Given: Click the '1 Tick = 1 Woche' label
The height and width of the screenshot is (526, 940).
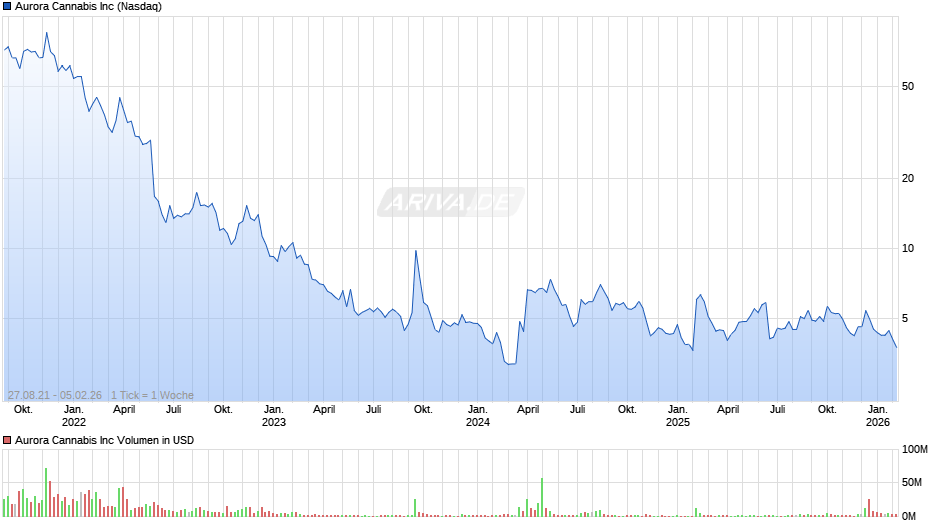Looking at the screenshot, I should coord(152,395).
